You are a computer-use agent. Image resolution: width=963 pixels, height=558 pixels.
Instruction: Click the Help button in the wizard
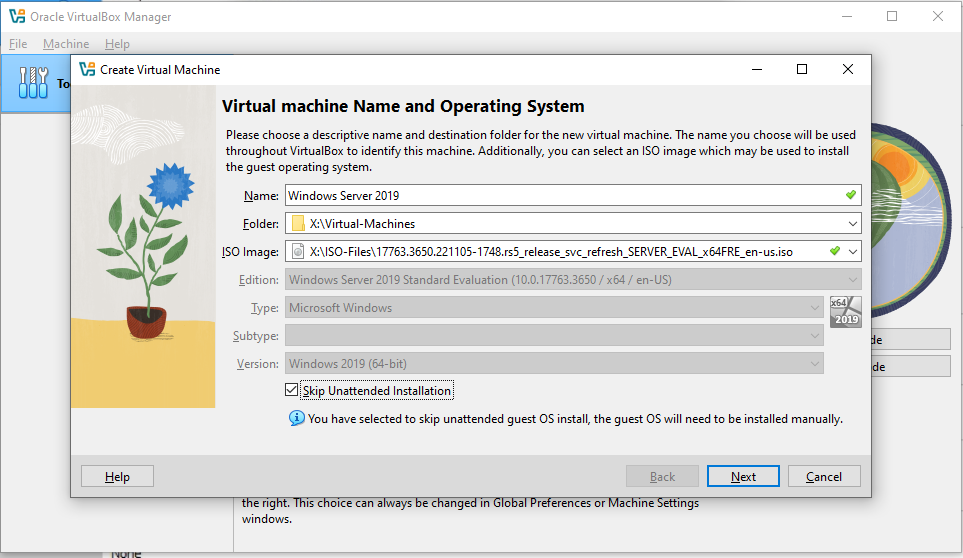point(117,476)
